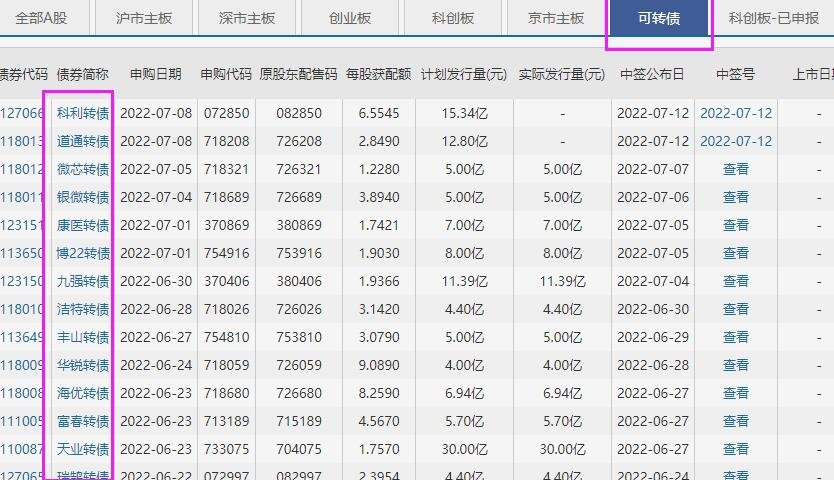The width and height of the screenshot is (834, 480).
Task: Open the 华锐转债 bond link
Action: (83, 365)
